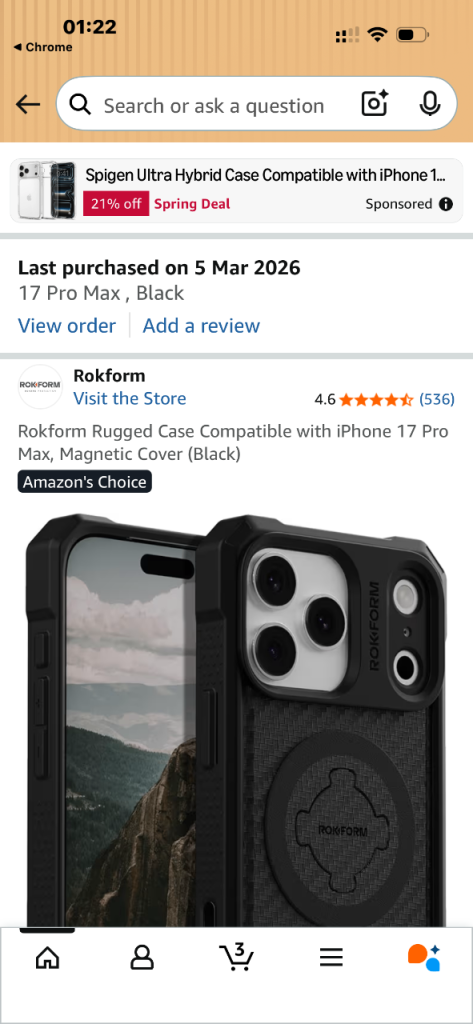Visit the Store link for Rokform

click(129, 398)
